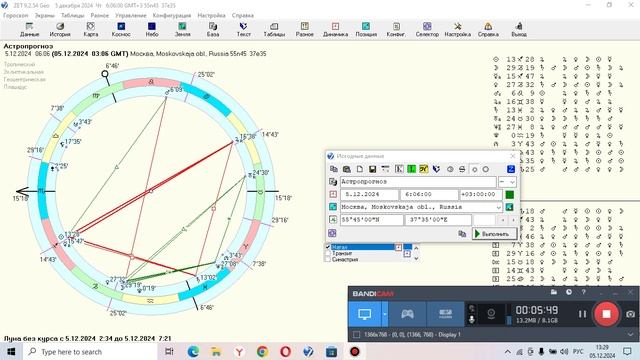Open the Данные toolbar icon
The image size is (640, 360).
pyautogui.click(x=29, y=29)
